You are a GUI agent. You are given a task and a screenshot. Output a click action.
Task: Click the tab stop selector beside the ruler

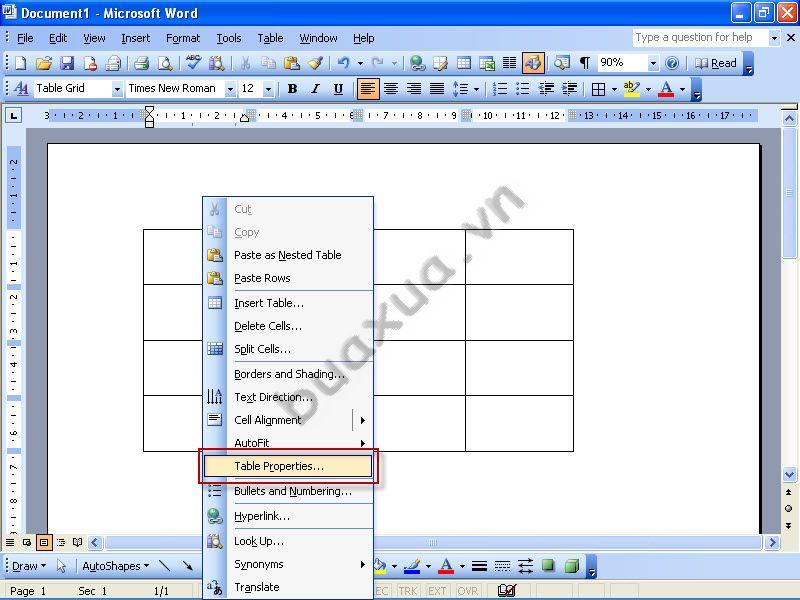[x=14, y=116]
